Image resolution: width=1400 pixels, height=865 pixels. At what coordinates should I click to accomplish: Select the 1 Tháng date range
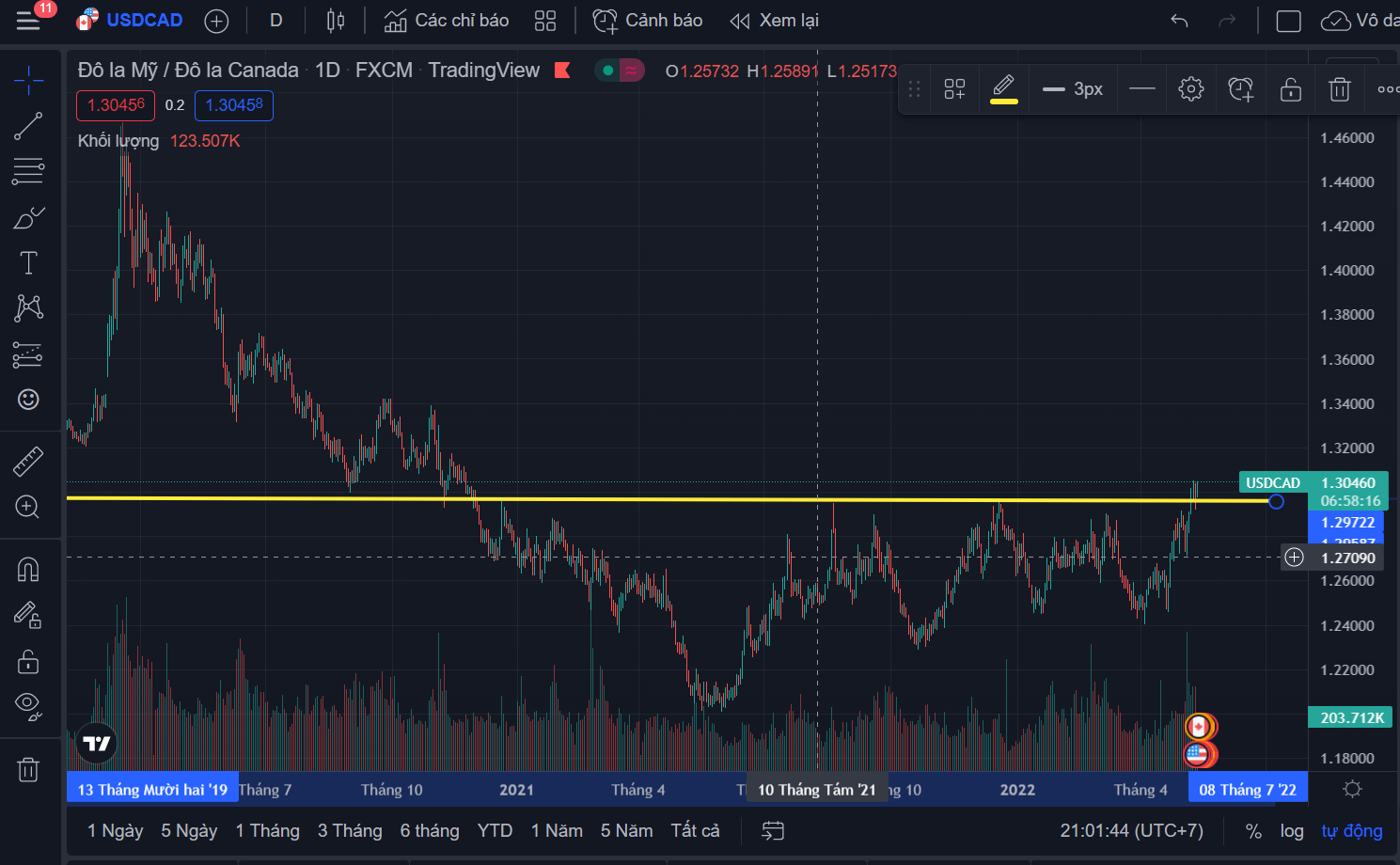(x=268, y=831)
